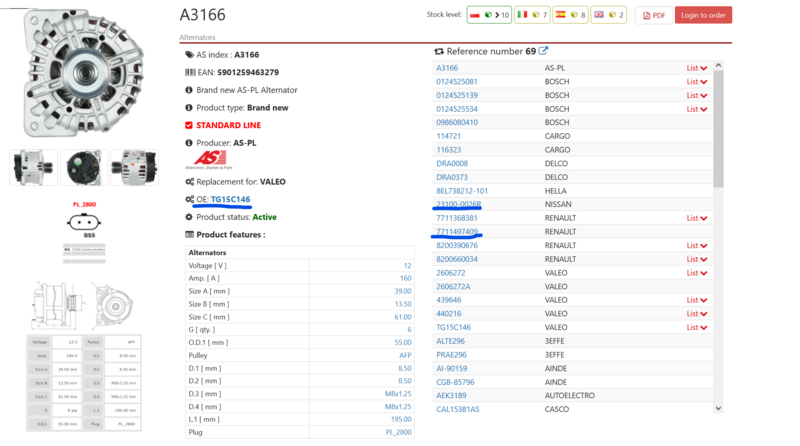Click the technical dimension drawing image

pos(84,305)
